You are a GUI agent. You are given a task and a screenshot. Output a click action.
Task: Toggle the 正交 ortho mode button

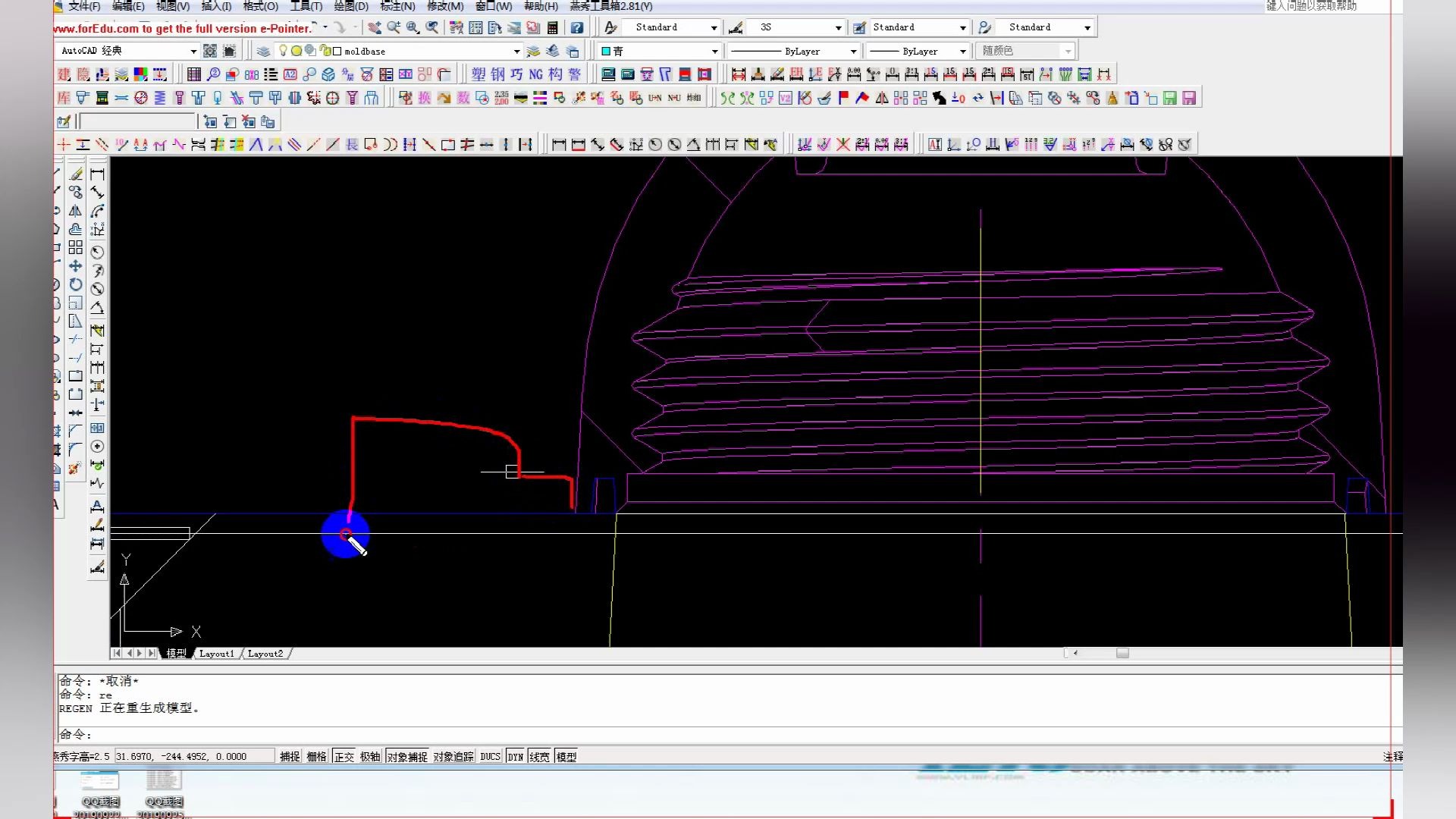coord(344,757)
